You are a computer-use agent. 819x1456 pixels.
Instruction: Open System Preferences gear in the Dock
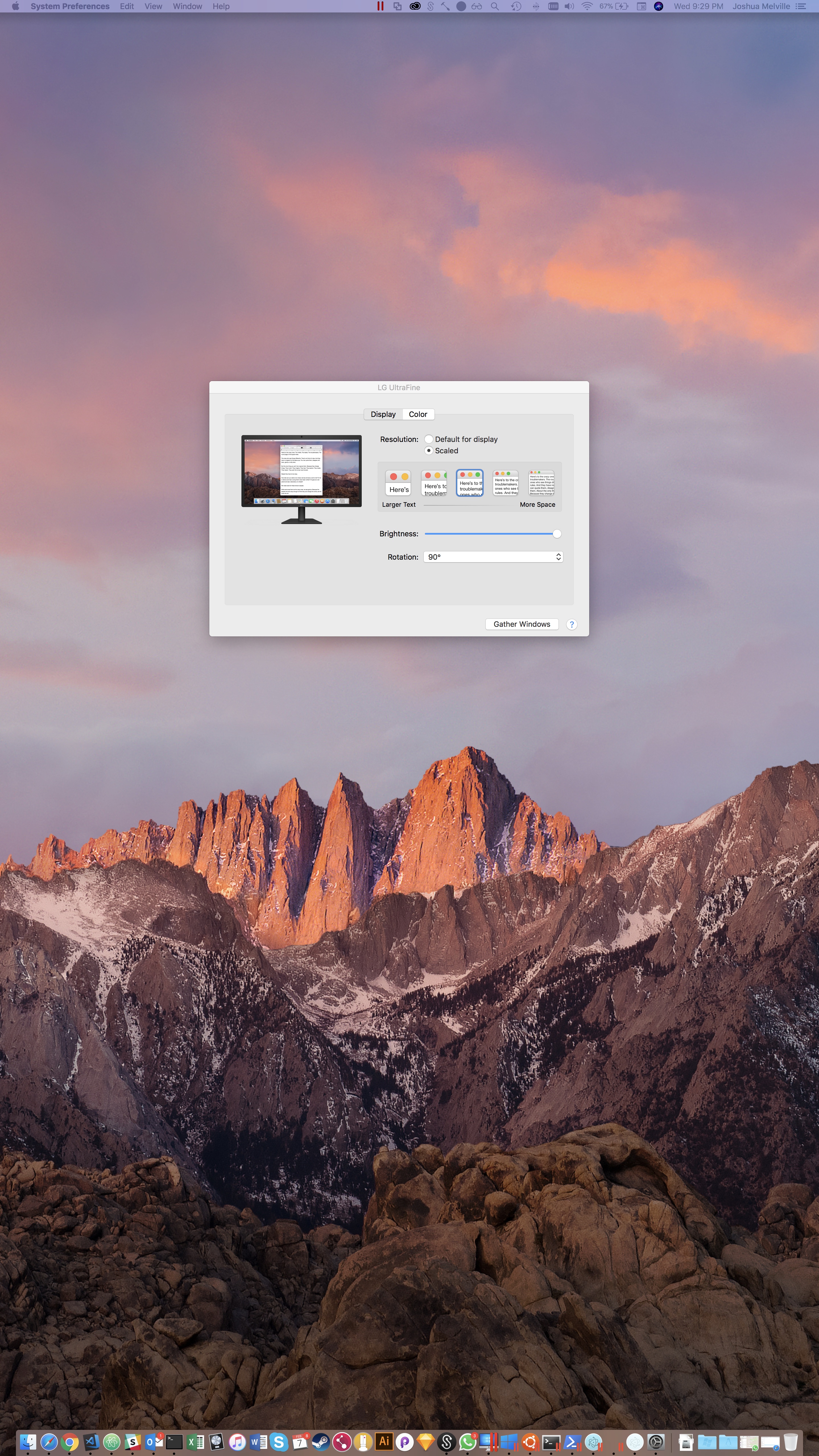click(656, 1442)
